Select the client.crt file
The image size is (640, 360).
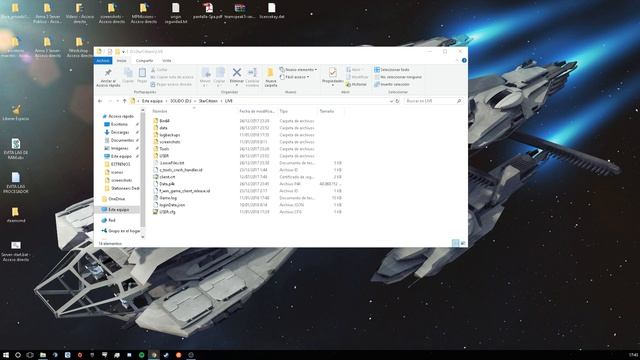click(x=164, y=177)
